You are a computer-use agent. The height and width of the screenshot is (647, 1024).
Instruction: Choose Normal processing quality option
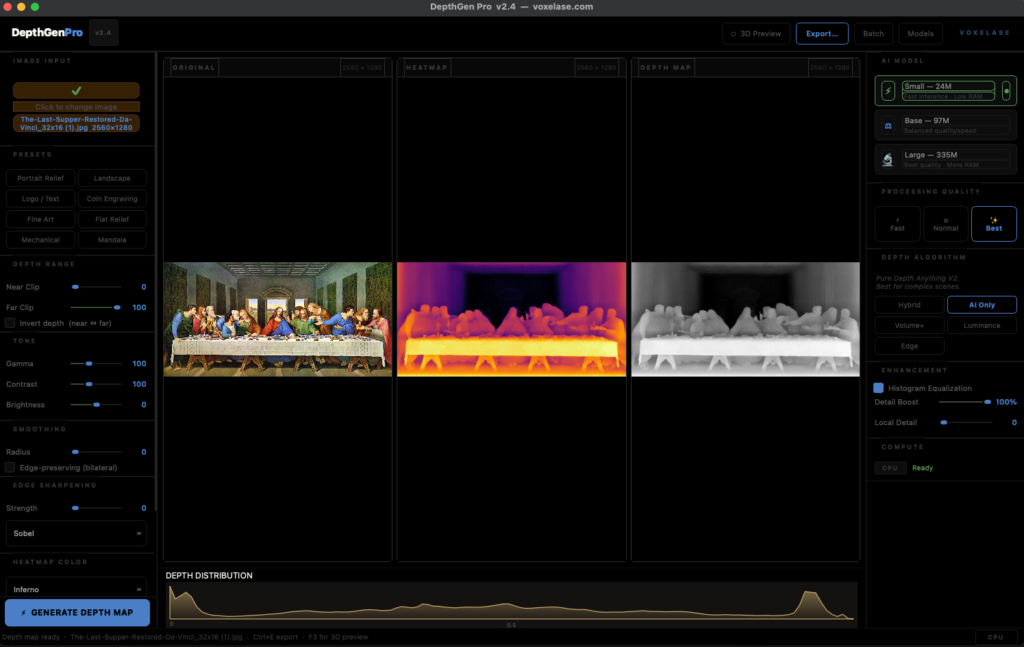tap(945, 224)
